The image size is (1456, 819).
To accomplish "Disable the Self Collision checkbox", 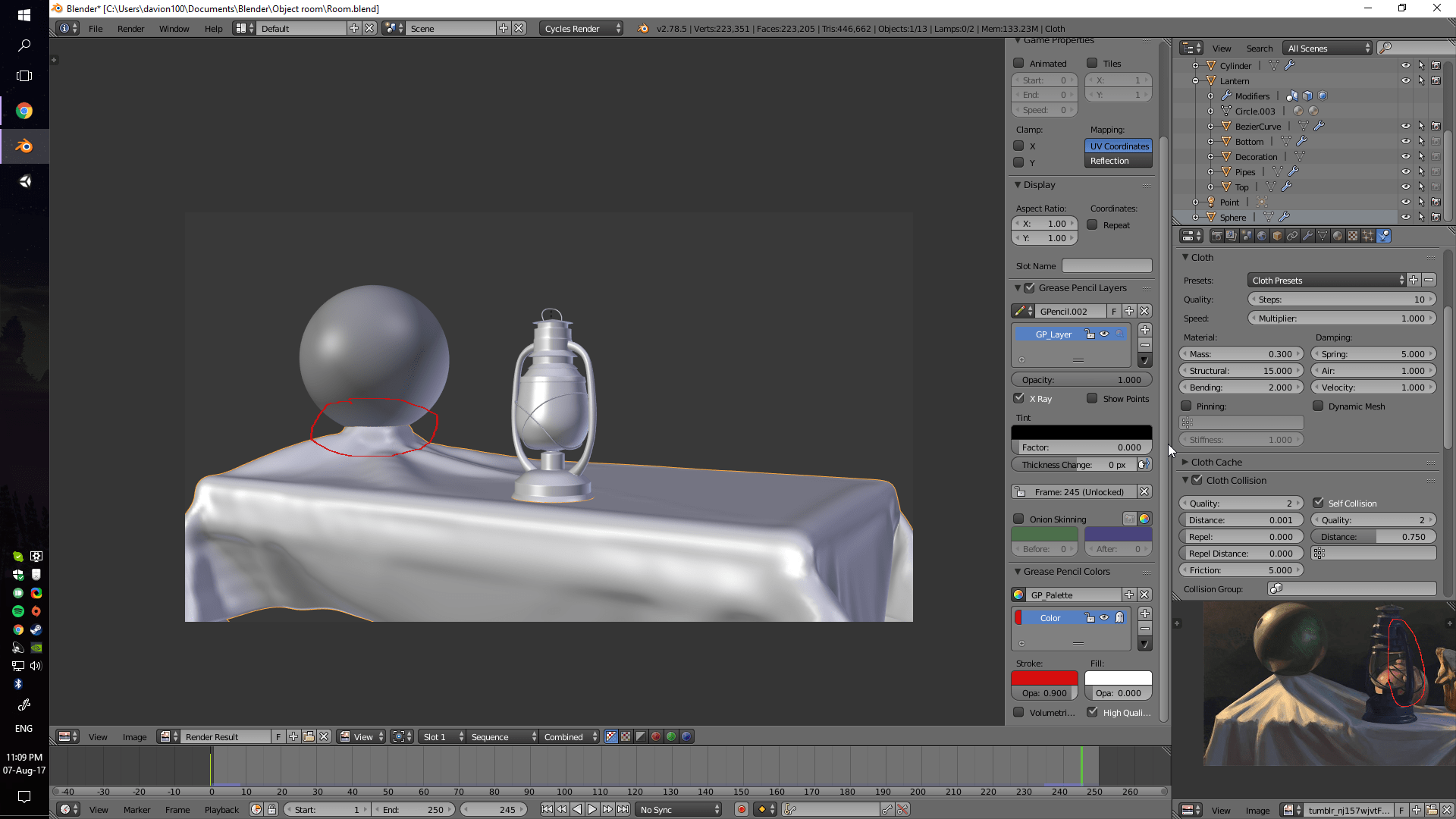I will (1319, 503).
